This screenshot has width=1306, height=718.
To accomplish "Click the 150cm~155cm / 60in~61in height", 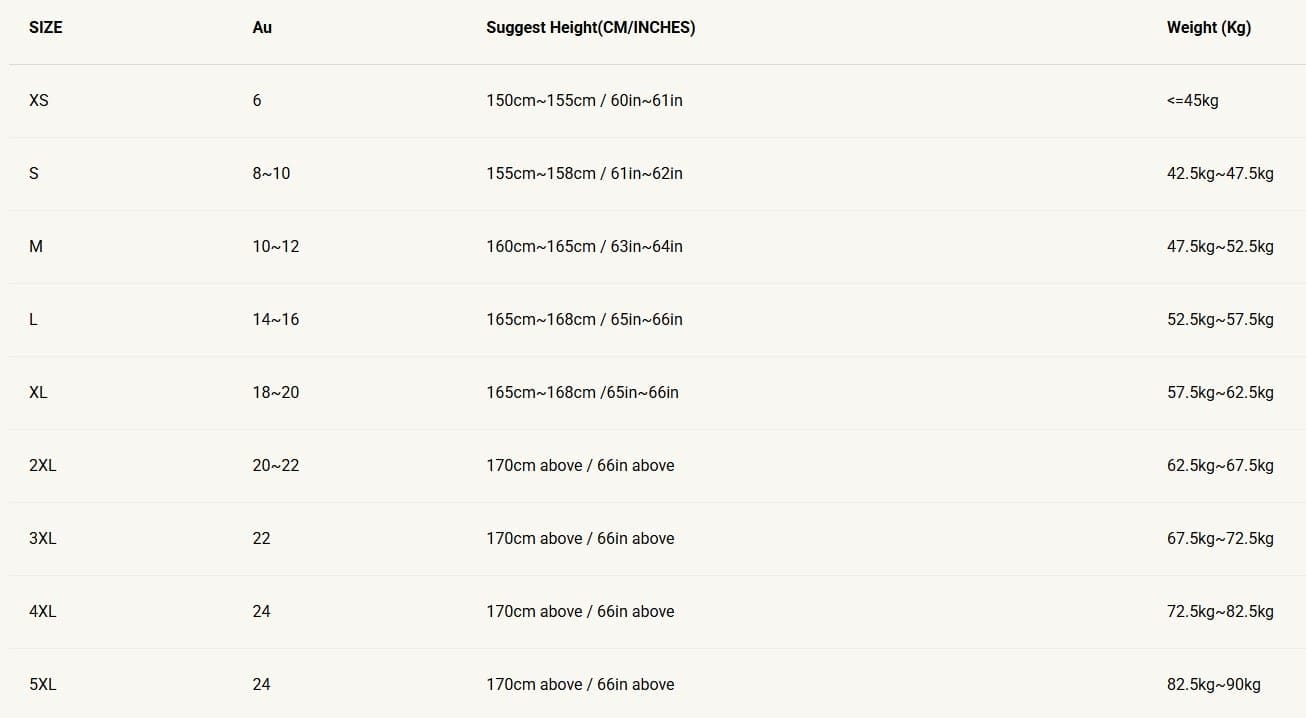I will point(584,100).
